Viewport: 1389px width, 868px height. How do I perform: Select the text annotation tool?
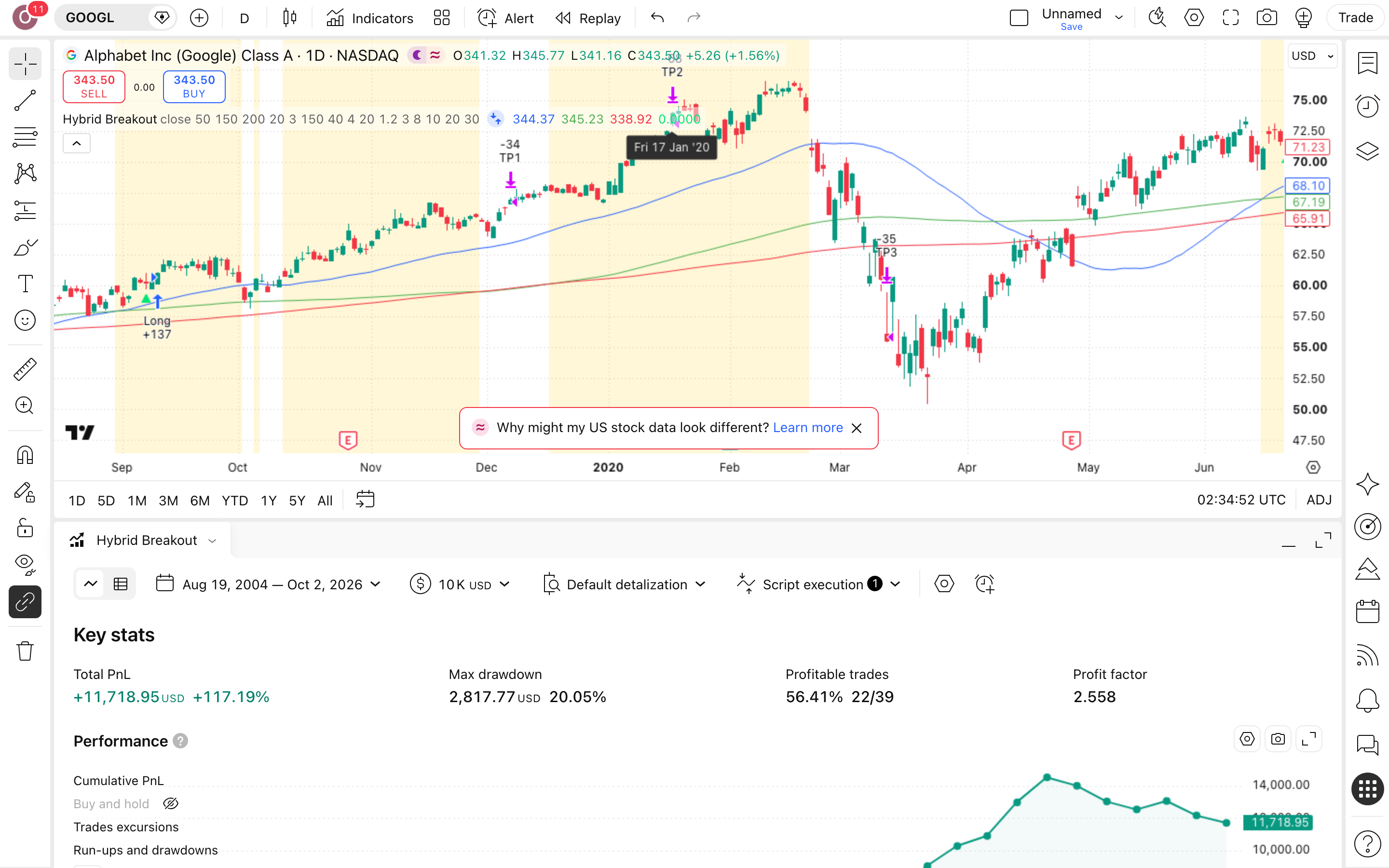[25, 284]
